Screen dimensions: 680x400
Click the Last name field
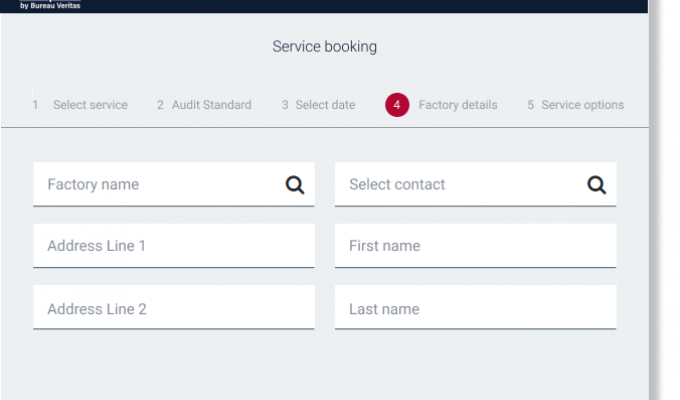click(476, 307)
